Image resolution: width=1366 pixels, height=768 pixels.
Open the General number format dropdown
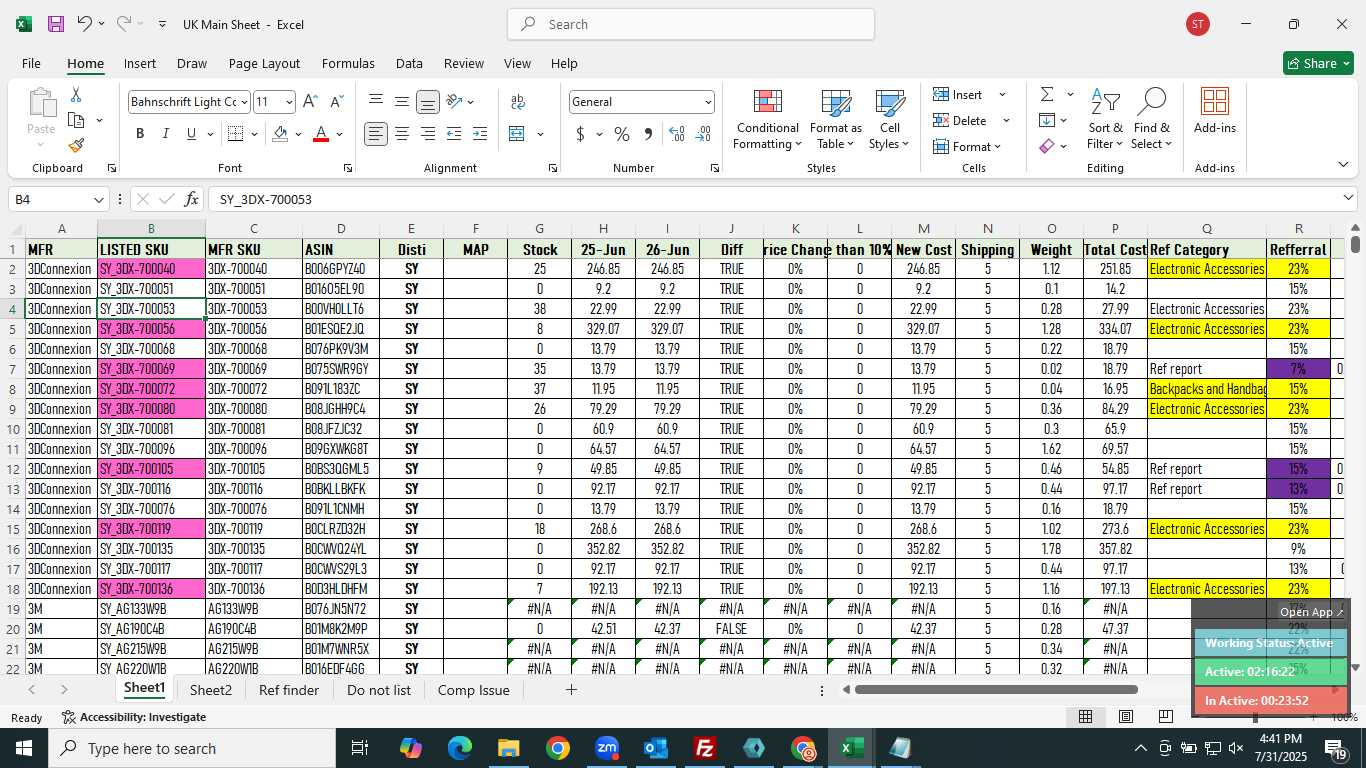(x=708, y=102)
